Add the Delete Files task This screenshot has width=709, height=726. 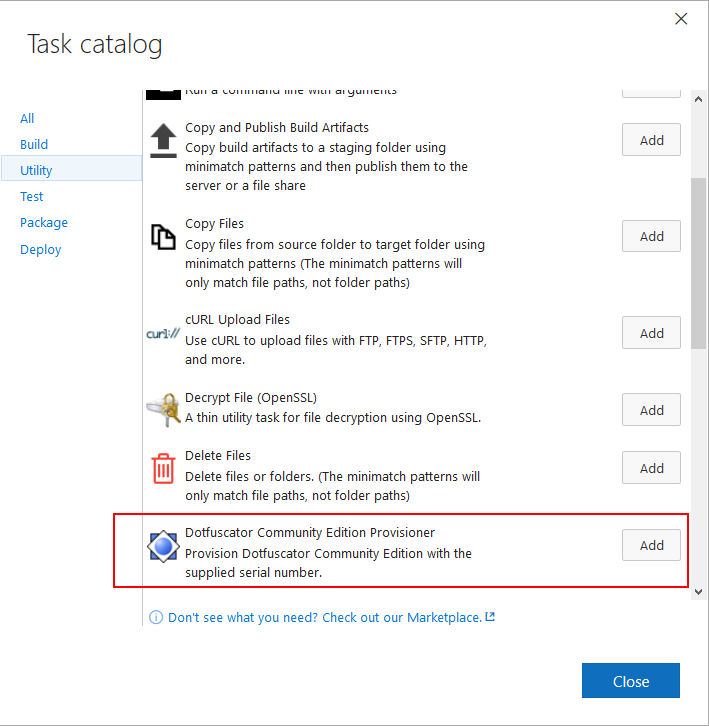[651, 468]
